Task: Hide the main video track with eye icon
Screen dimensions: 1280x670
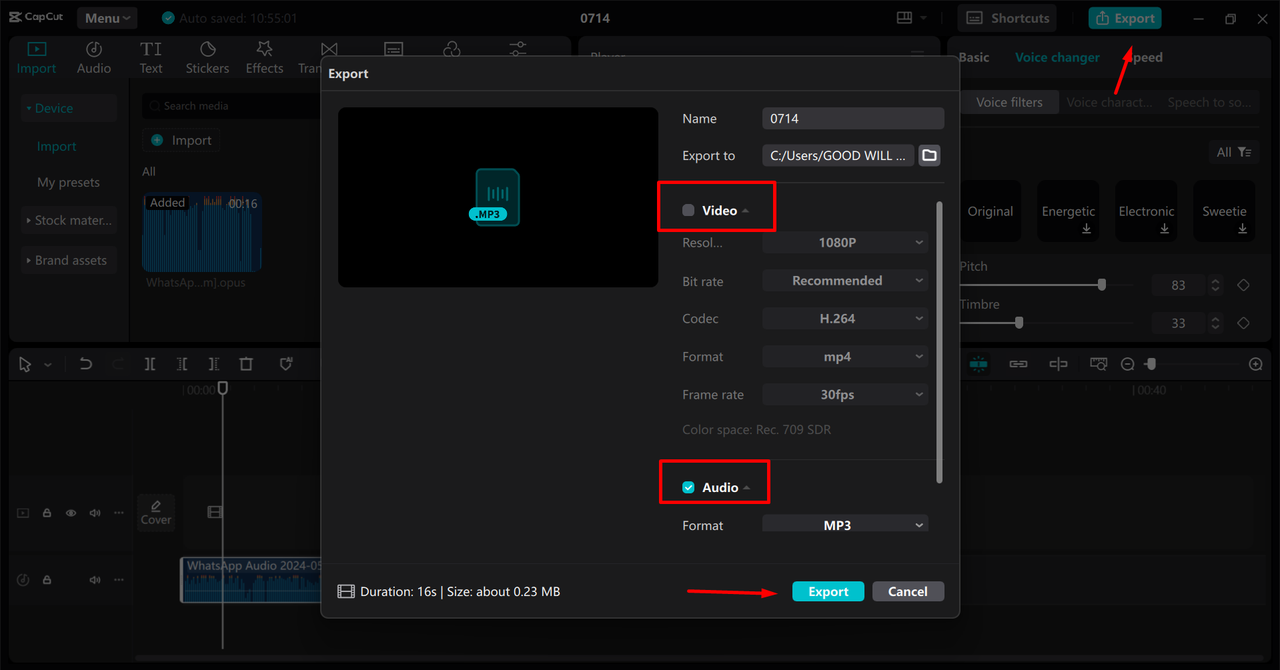Action: [x=71, y=513]
